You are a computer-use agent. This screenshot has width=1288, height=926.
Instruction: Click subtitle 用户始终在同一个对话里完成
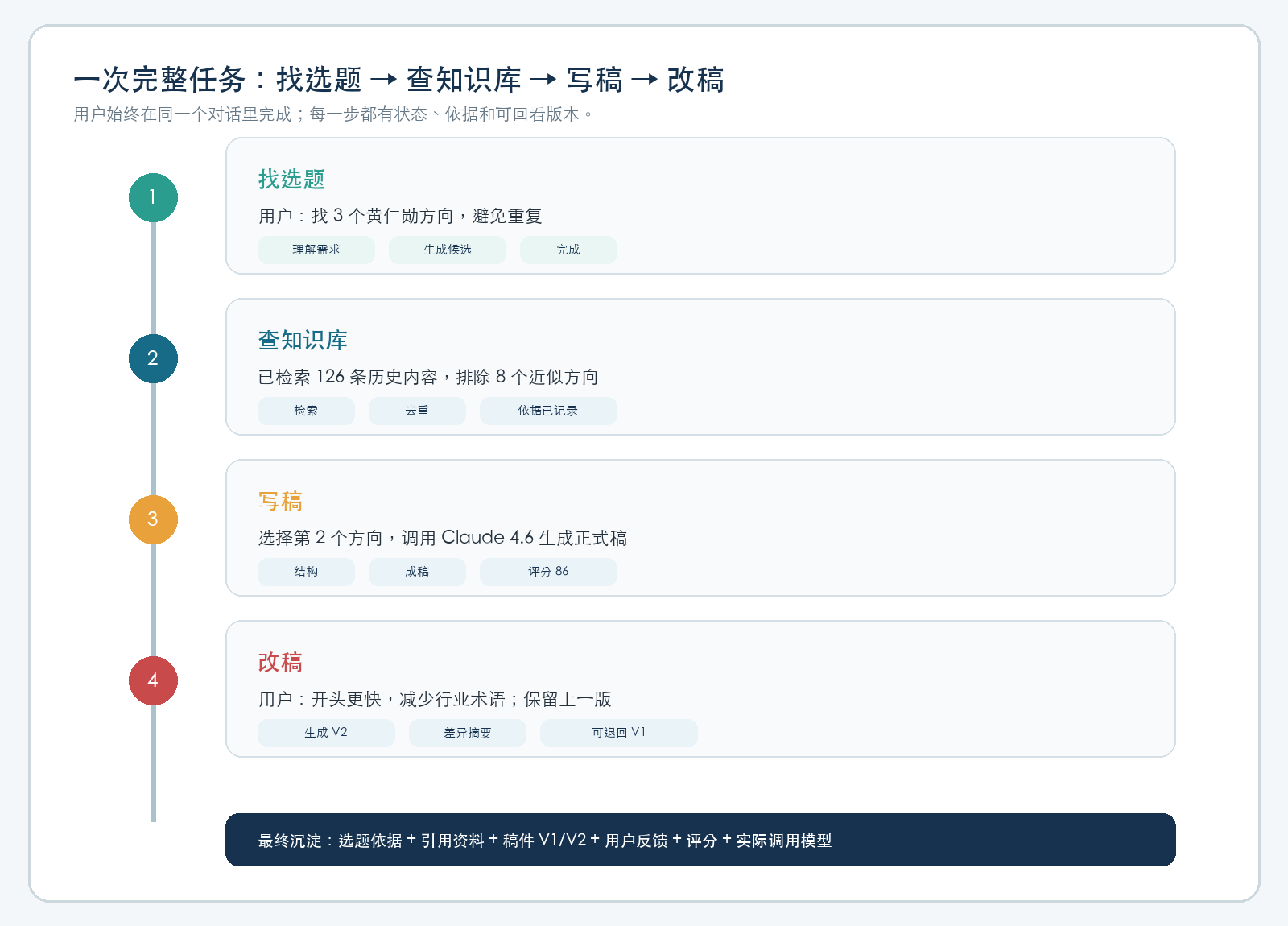point(183,114)
